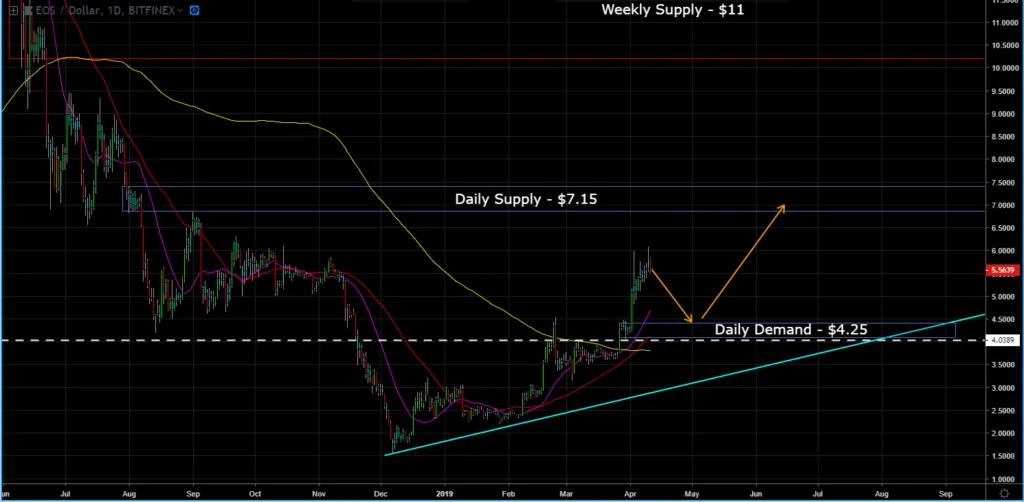Viewport: 1024px width, 502px height.
Task: Open the dropdown chevron after BITFINEX
Action: pyautogui.click(x=178, y=9)
